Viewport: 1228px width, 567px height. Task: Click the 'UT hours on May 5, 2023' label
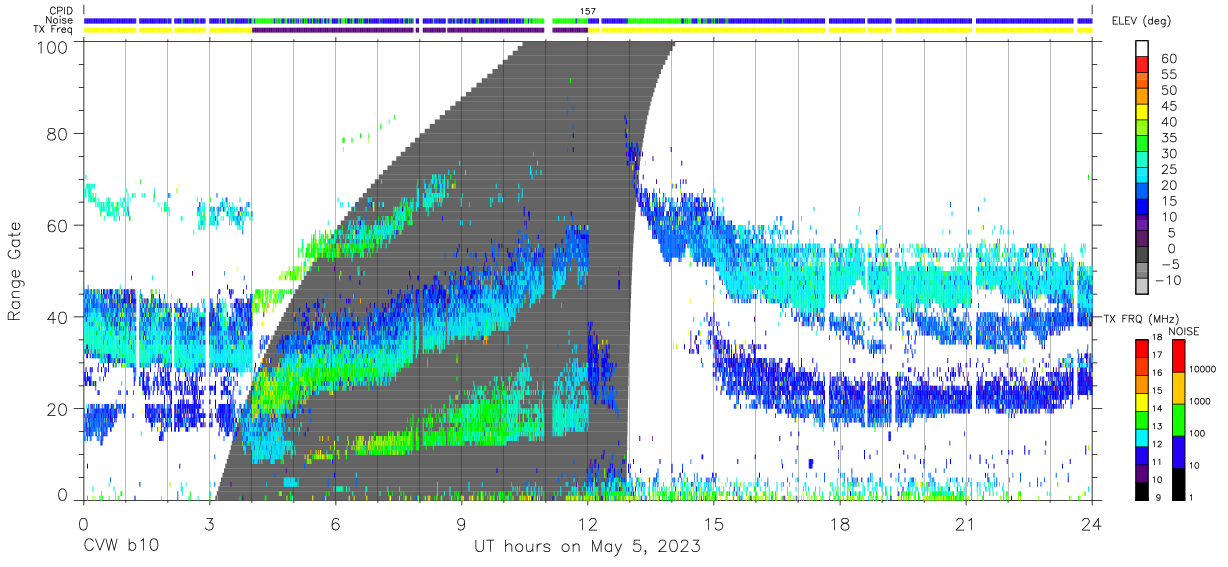[587, 547]
